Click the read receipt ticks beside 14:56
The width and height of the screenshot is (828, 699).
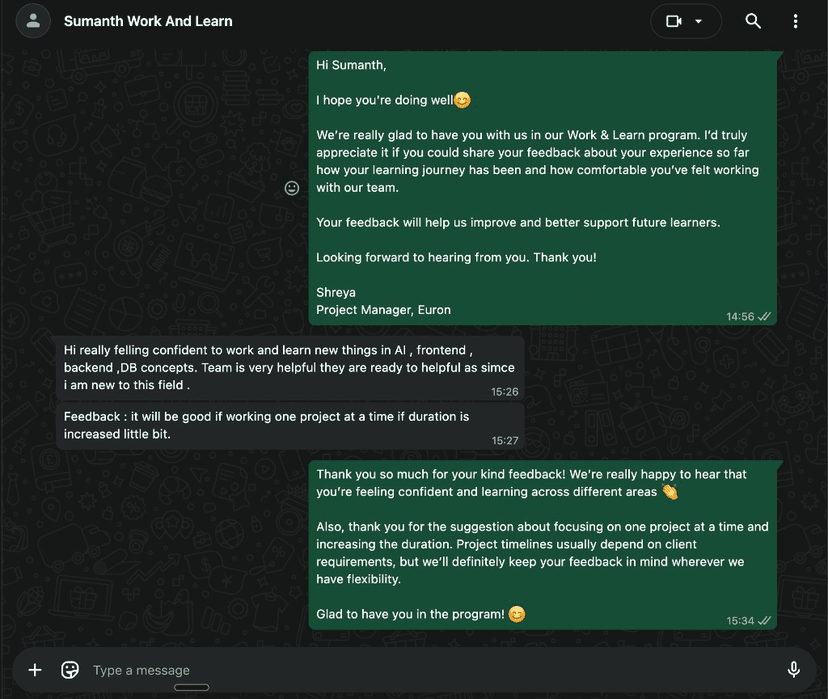[x=765, y=316]
